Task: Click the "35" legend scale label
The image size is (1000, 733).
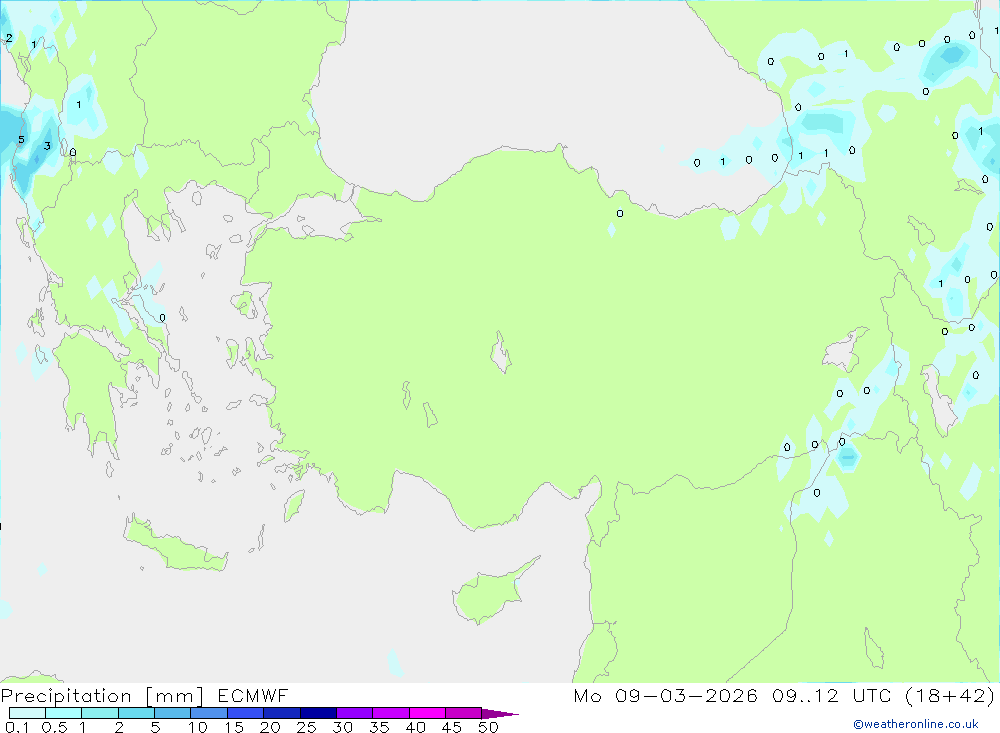Action: coord(379,727)
